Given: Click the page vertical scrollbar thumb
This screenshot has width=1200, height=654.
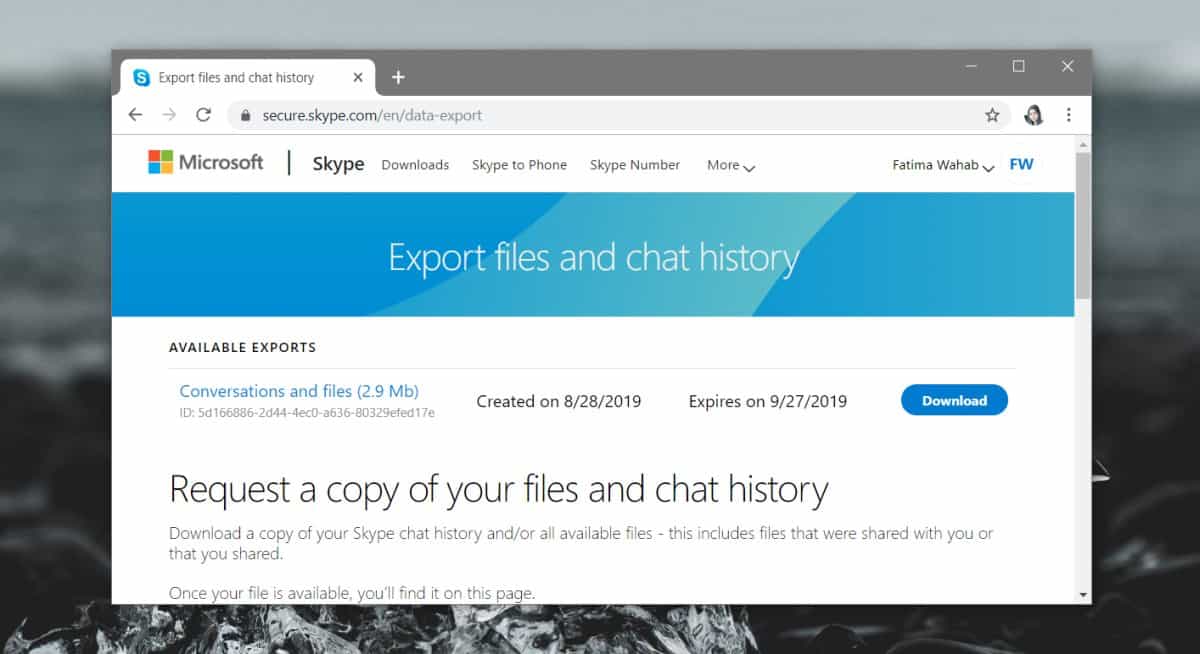Looking at the screenshot, I should [1083, 225].
